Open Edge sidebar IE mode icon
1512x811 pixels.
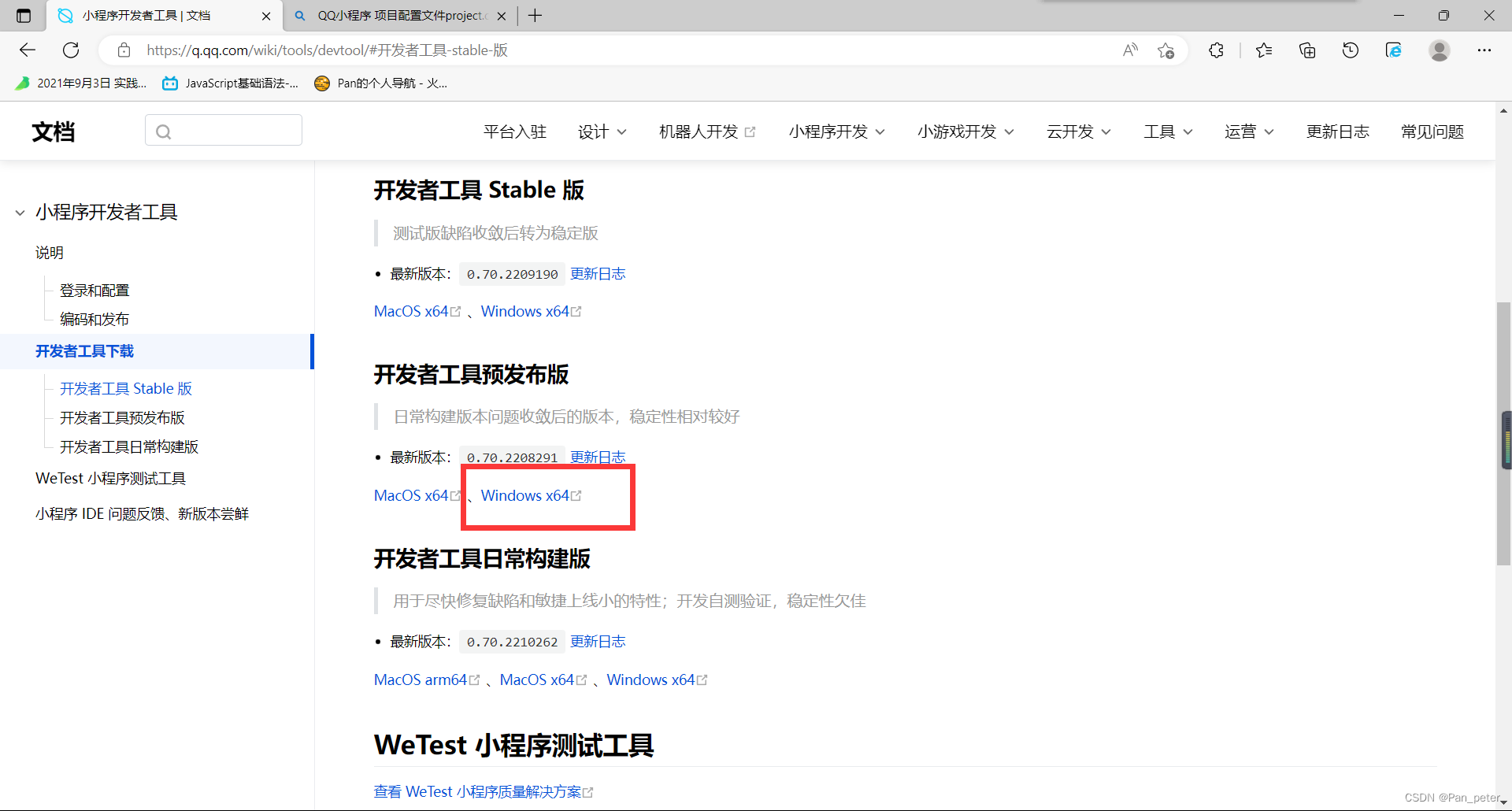point(1394,50)
